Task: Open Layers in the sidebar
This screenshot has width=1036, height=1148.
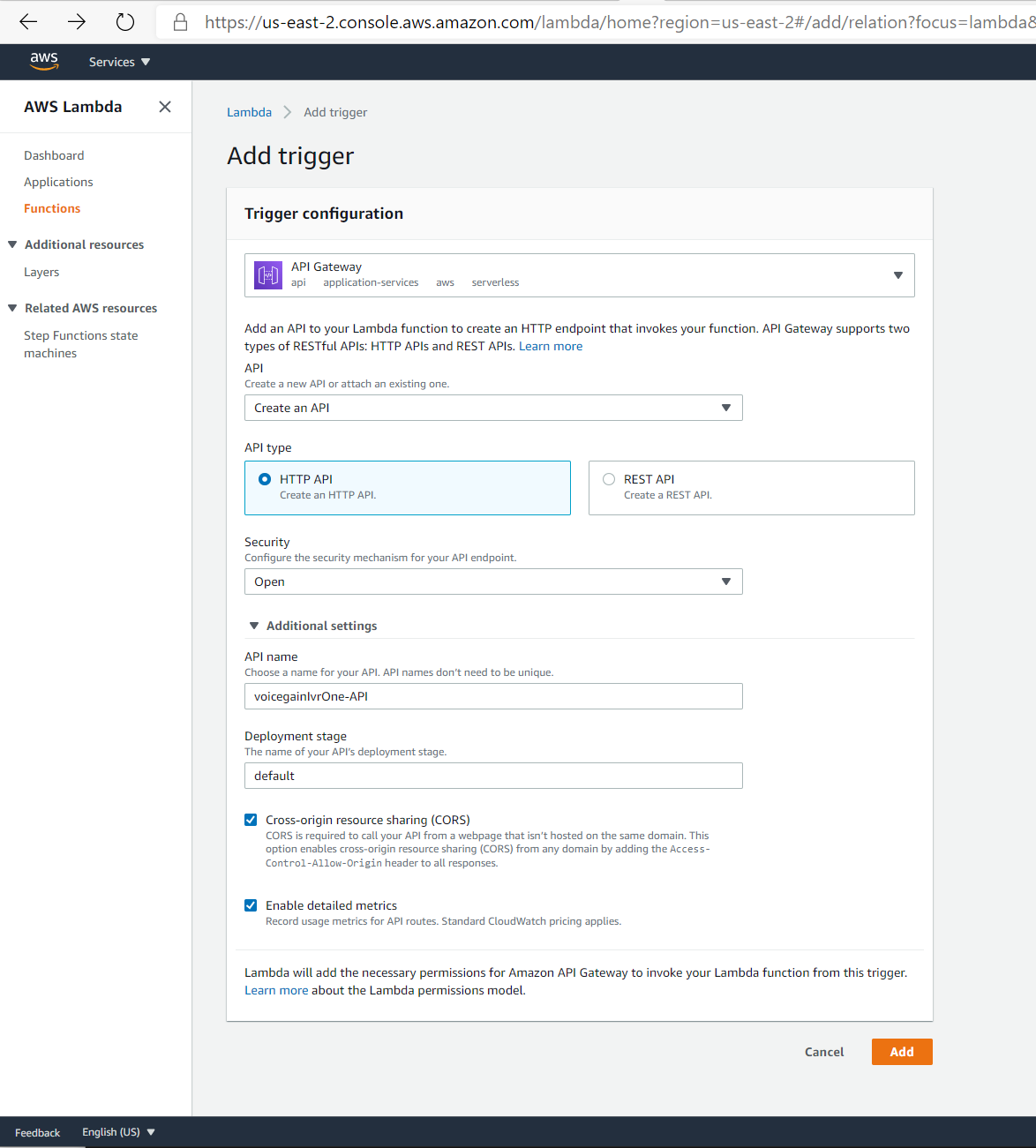Action: click(41, 272)
